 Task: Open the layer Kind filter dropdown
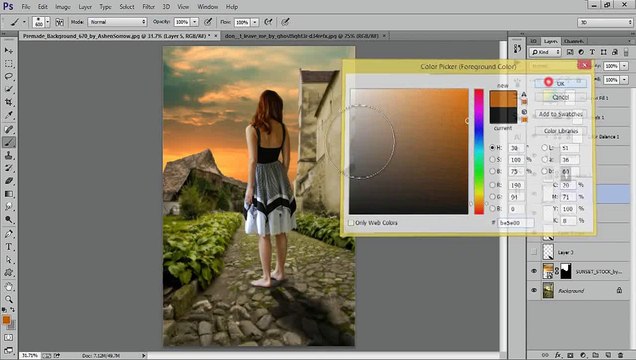(x=545, y=52)
